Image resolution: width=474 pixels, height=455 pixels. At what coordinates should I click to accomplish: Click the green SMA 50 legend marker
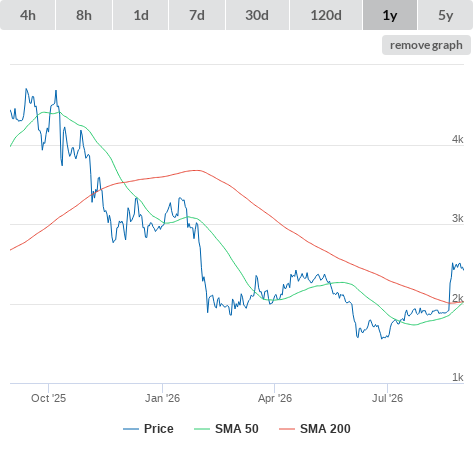[x=202, y=429]
